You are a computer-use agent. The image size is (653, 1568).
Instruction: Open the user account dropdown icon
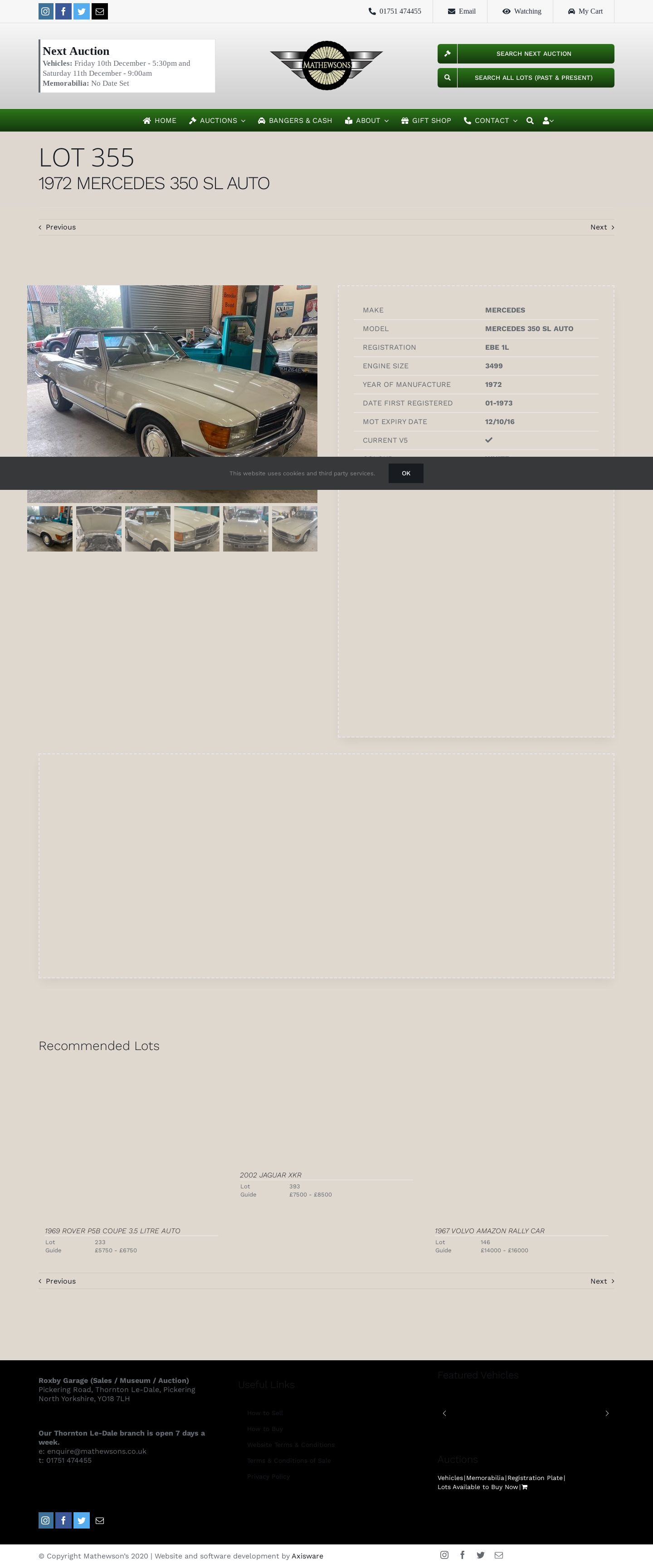(x=548, y=121)
